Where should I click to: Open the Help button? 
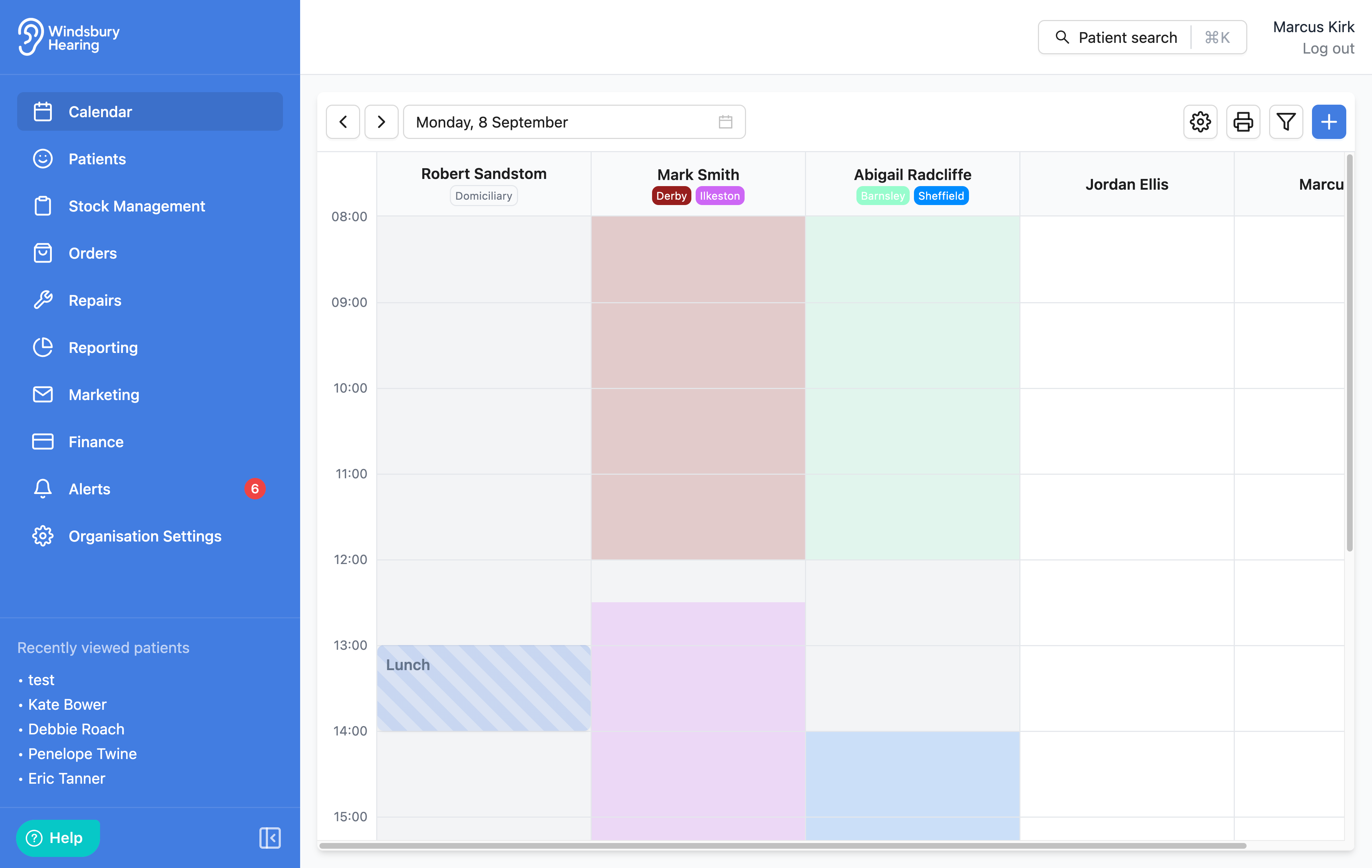click(58, 838)
